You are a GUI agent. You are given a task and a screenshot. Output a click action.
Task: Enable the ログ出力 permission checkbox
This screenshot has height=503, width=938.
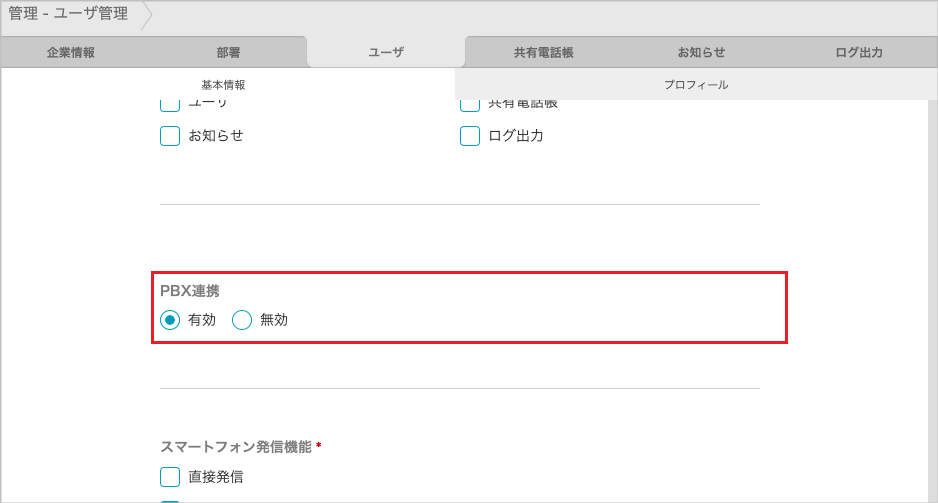(470, 136)
